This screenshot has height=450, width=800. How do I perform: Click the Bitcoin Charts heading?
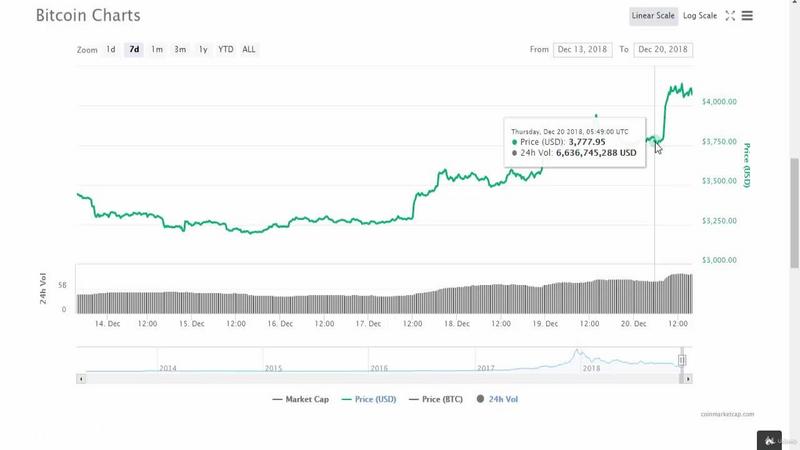(88, 15)
